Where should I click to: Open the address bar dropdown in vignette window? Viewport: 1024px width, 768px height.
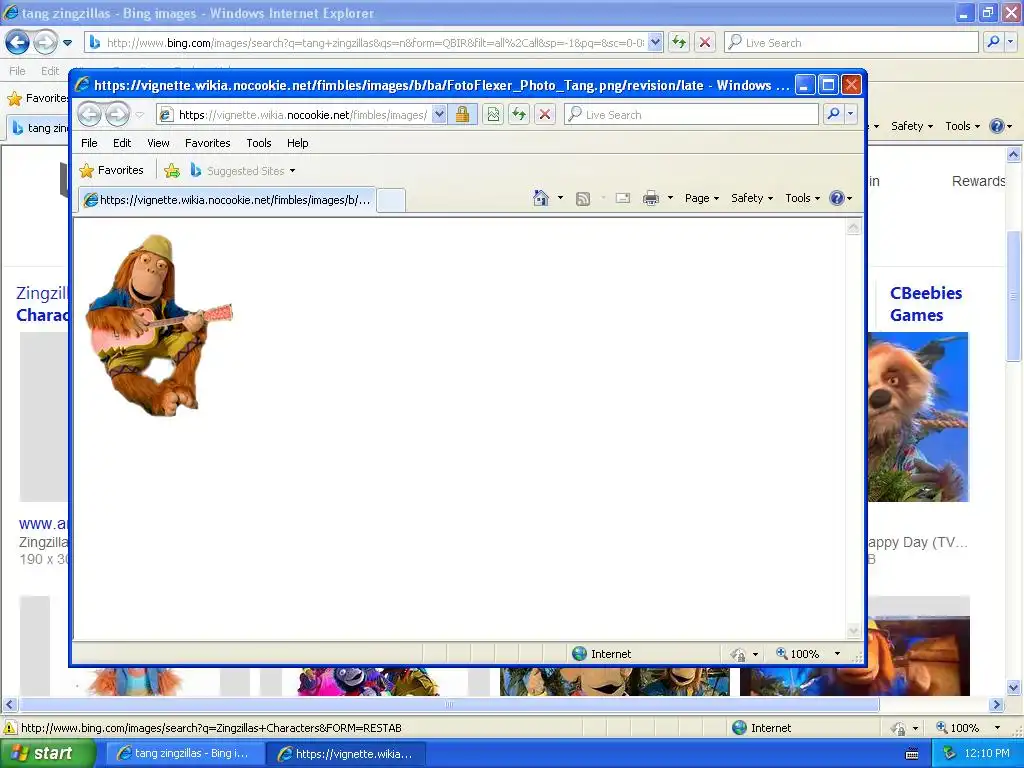pyautogui.click(x=440, y=115)
